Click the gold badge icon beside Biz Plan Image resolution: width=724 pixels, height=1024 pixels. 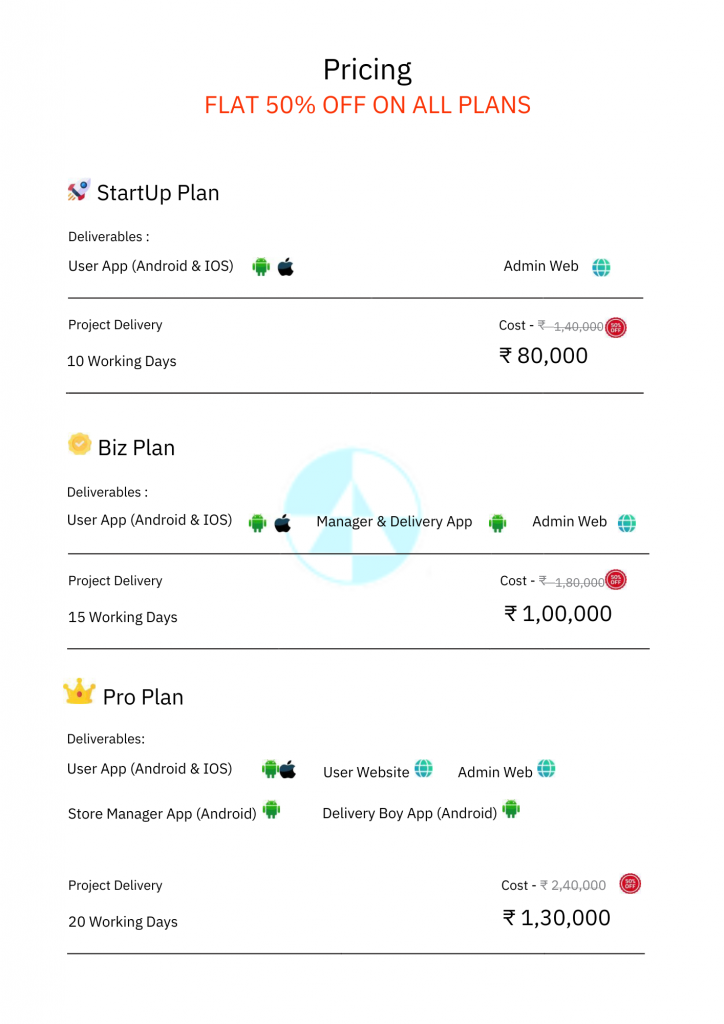coord(80,444)
